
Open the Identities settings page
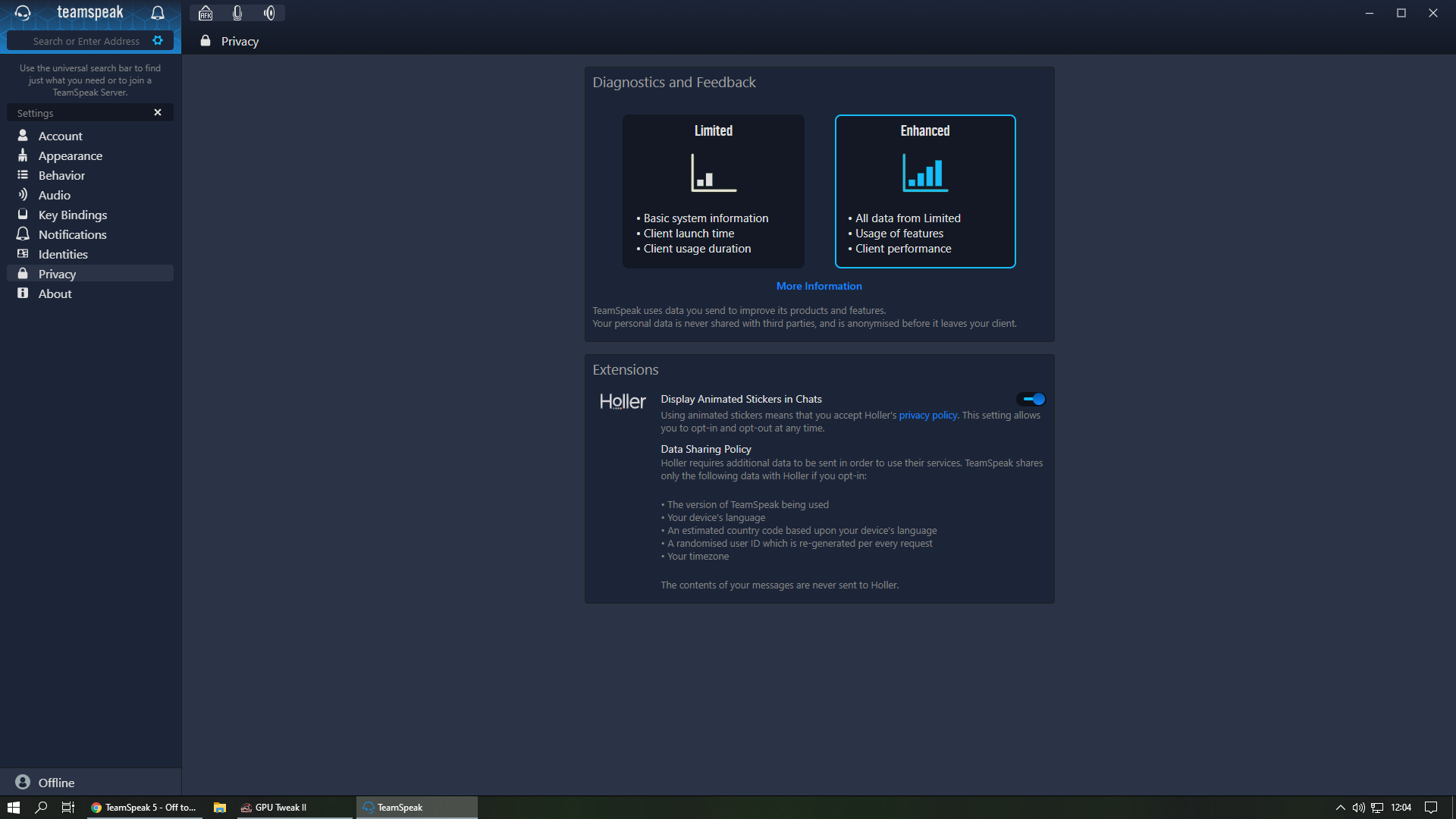[63, 254]
